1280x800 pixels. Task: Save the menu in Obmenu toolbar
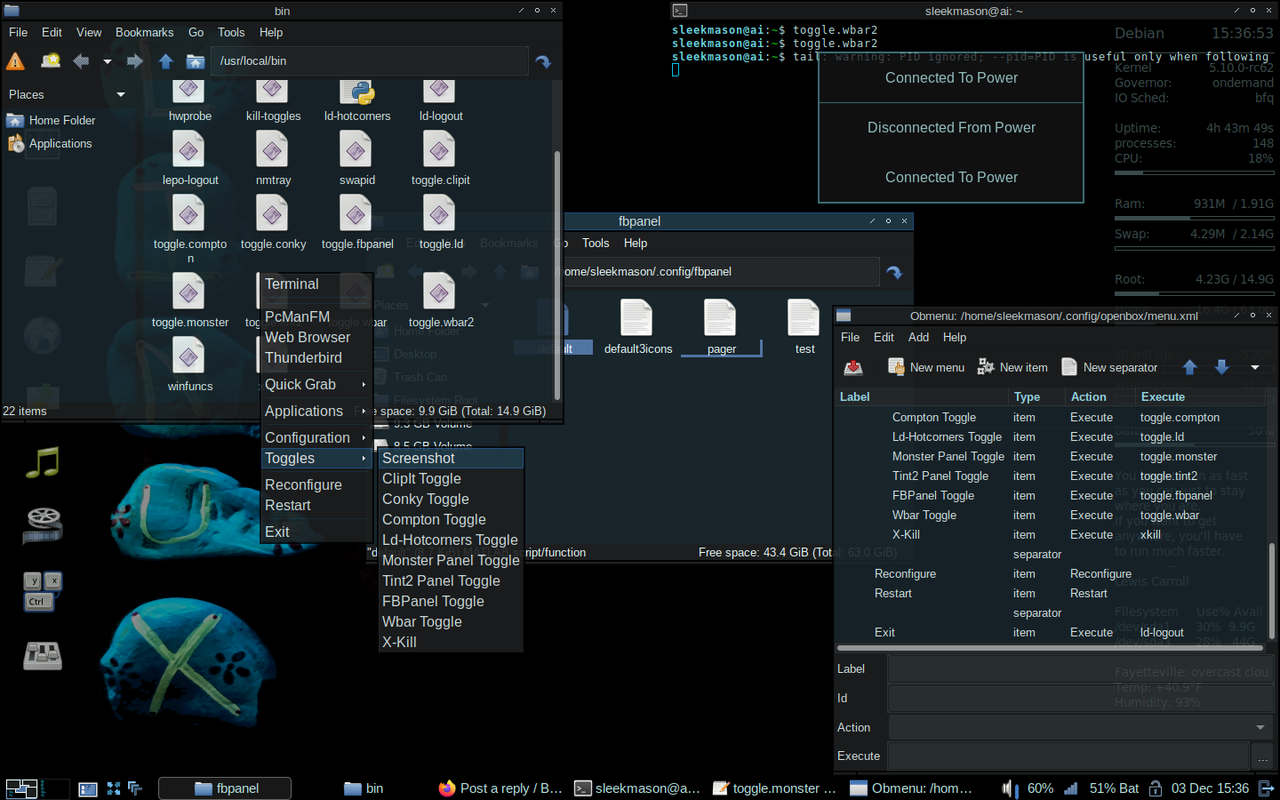click(853, 367)
